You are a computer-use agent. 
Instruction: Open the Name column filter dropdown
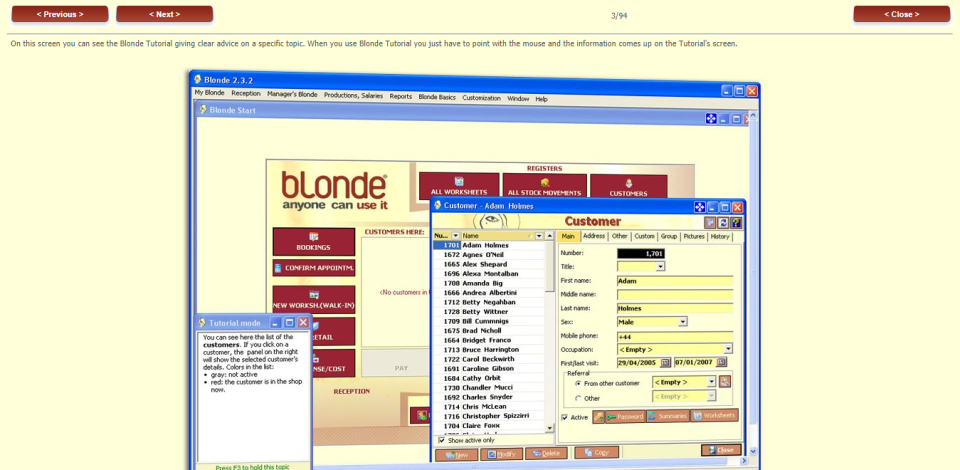(539, 236)
